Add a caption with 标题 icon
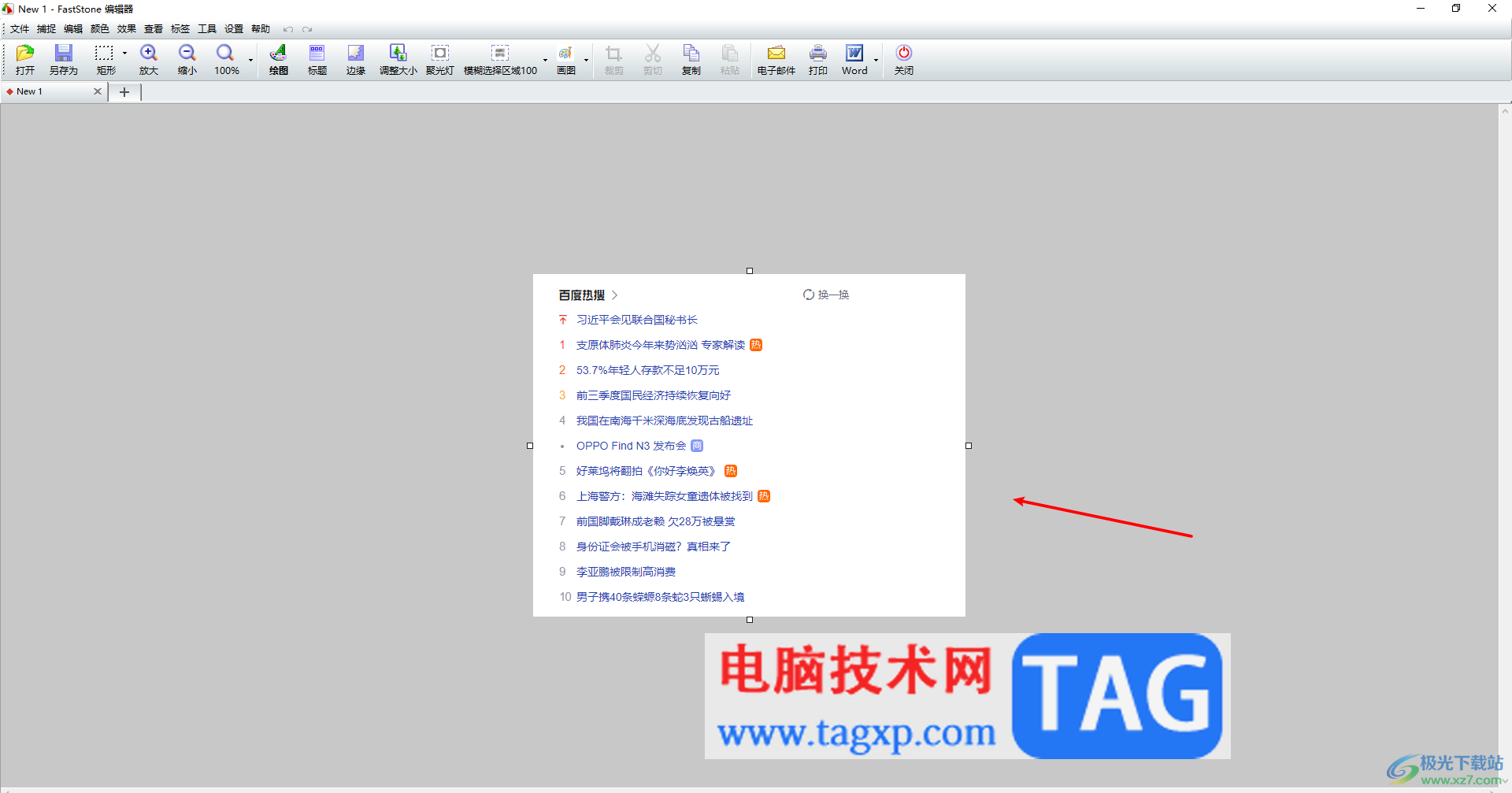This screenshot has height=793, width=1512. [x=317, y=60]
